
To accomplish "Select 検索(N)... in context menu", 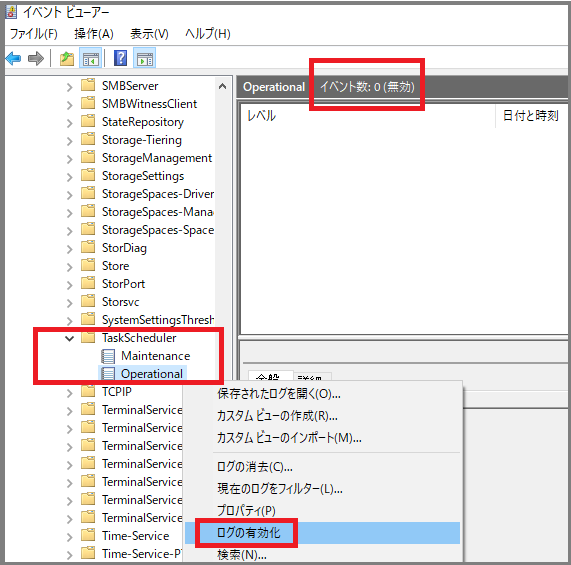I will point(242,554).
